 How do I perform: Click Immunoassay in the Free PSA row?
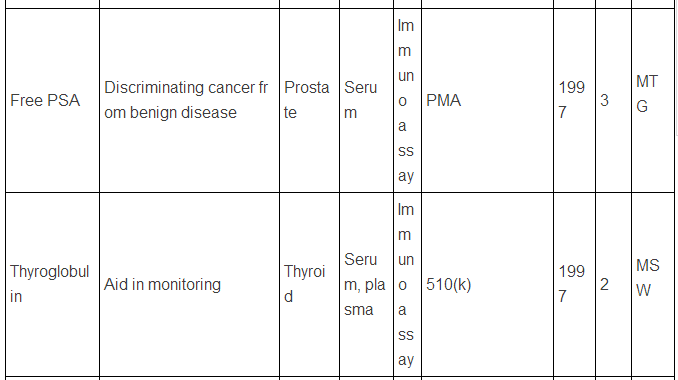click(x=407, y=100)
